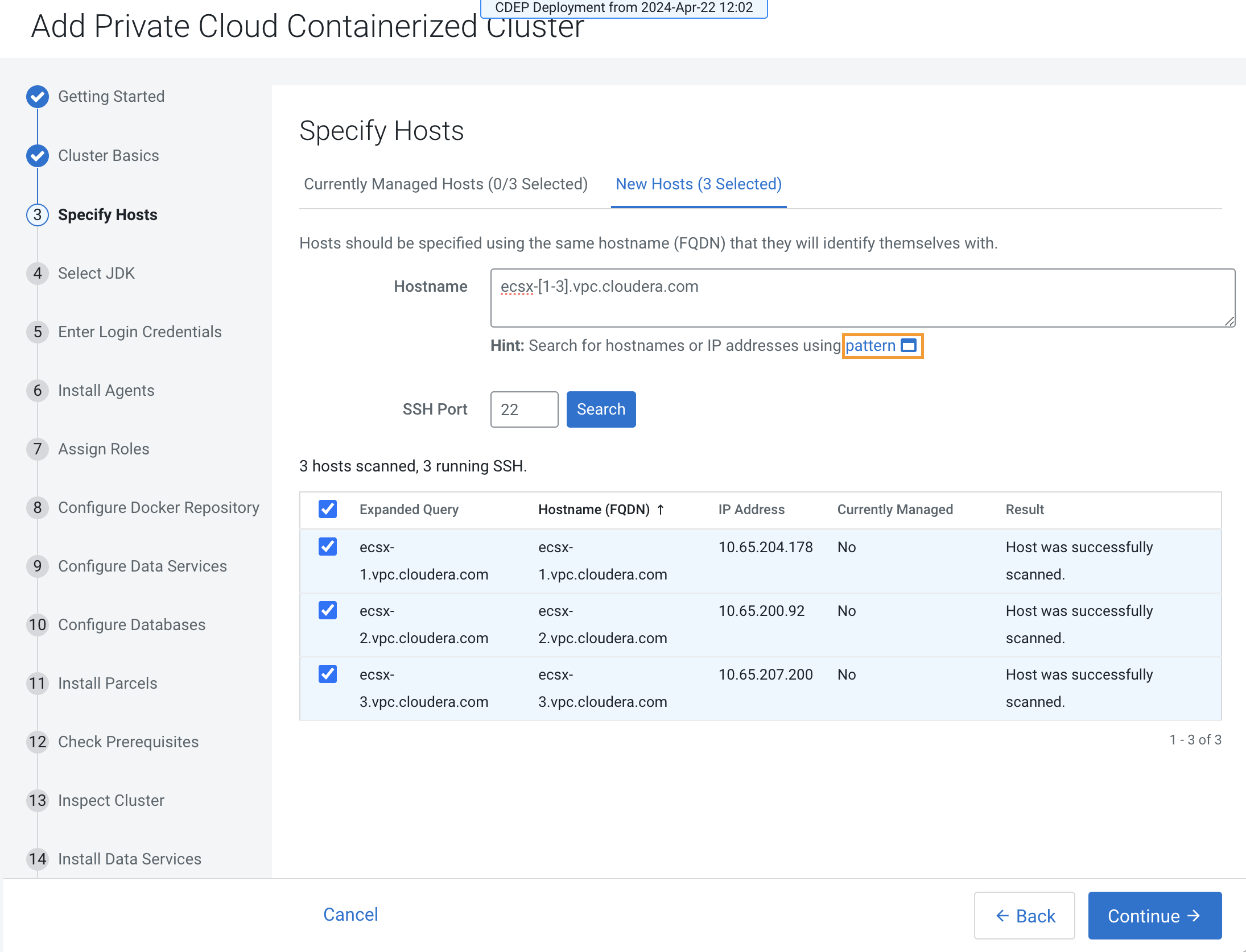Click the step 13 number circle

pyautogui.click(x=38, y=801)
